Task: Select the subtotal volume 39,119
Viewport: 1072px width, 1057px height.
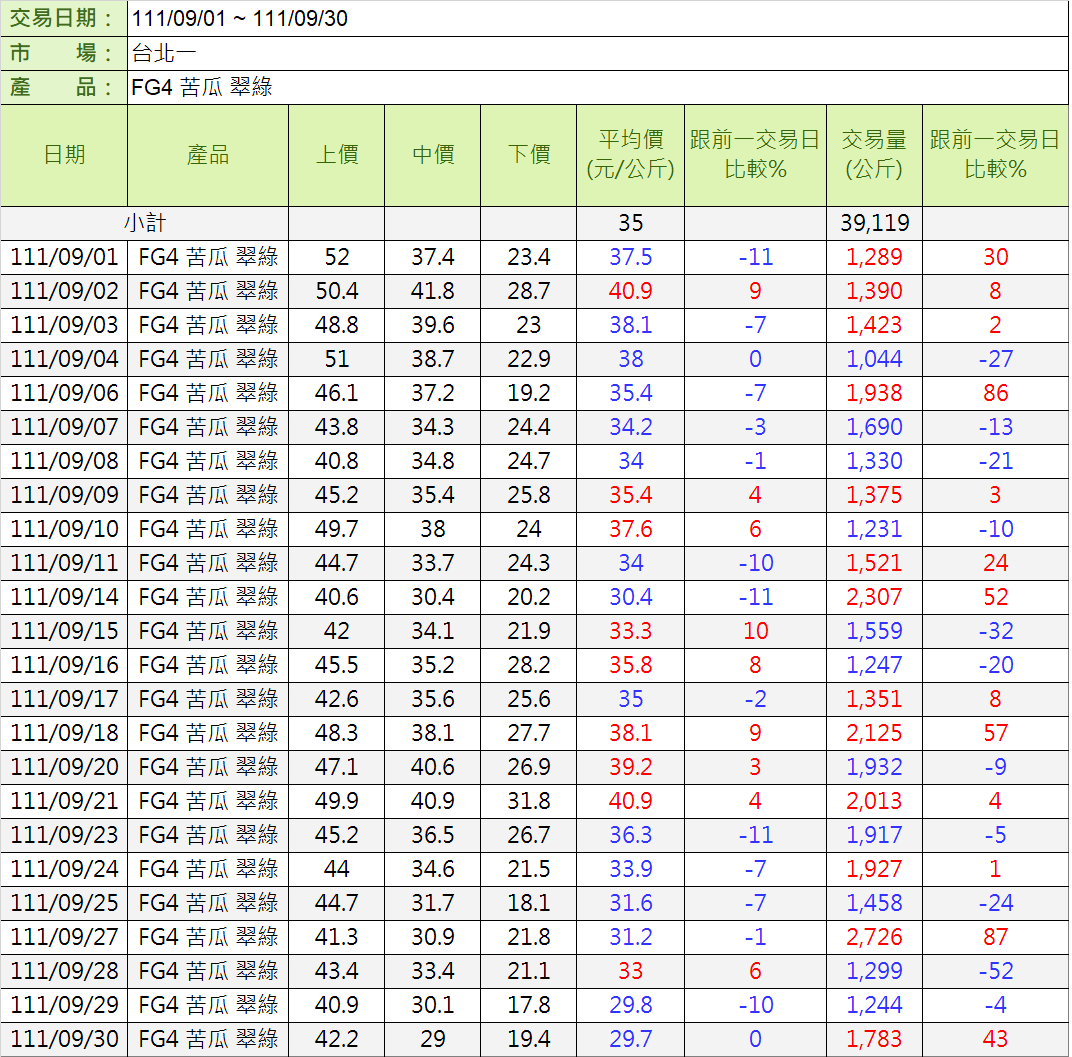Action: tap(873, 223)
